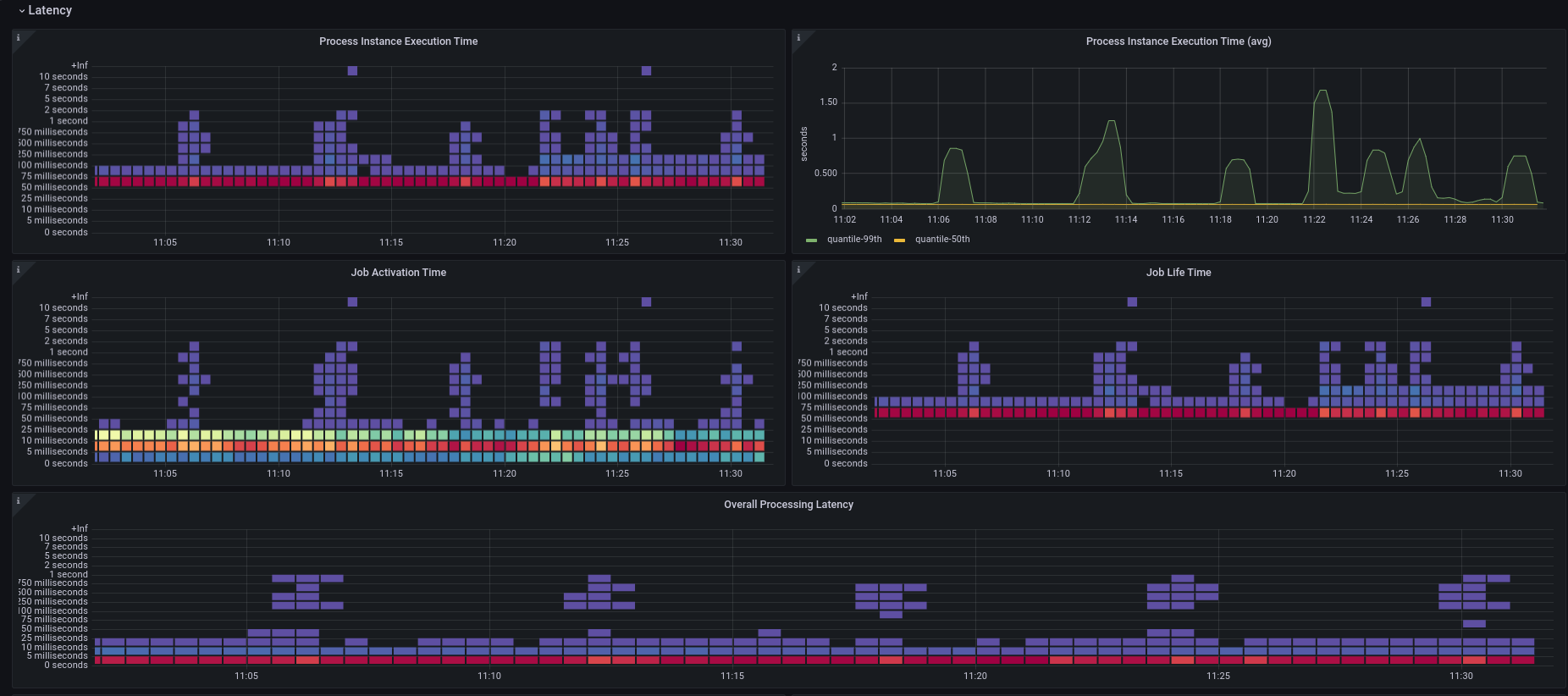Screen dimensions: 1568x696
Task: Click '0 seconds' label in Process Instance Execution Time
Action: pyautogui.click(x=66, y=233)
